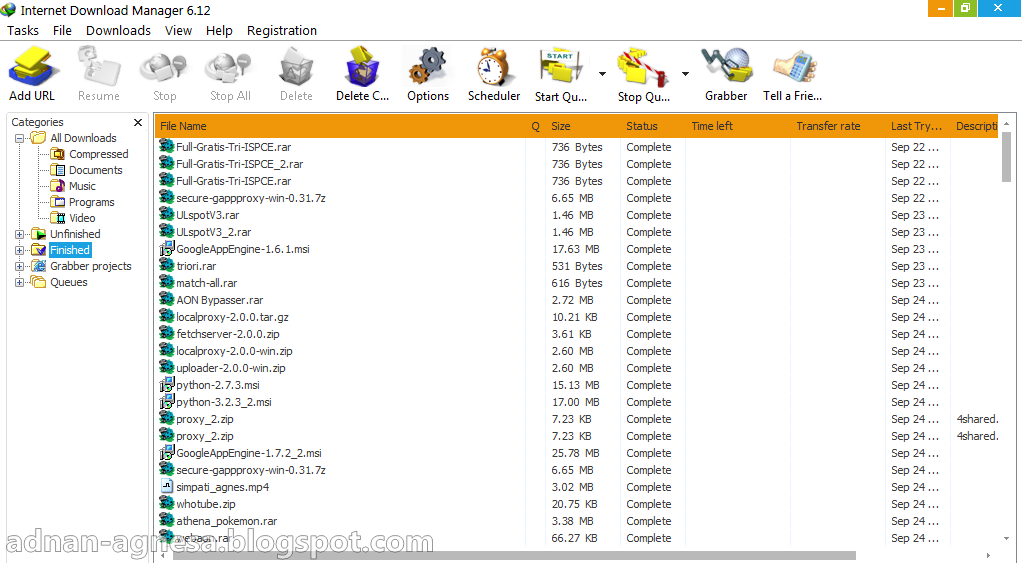Open the Start Queue dropdown arrow
This screenshot has width=1022, height=563.
(x=602, y=74)
